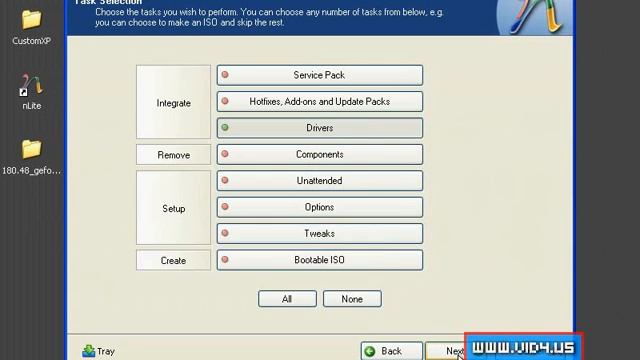Click the None button

click(x=352, y=299)
